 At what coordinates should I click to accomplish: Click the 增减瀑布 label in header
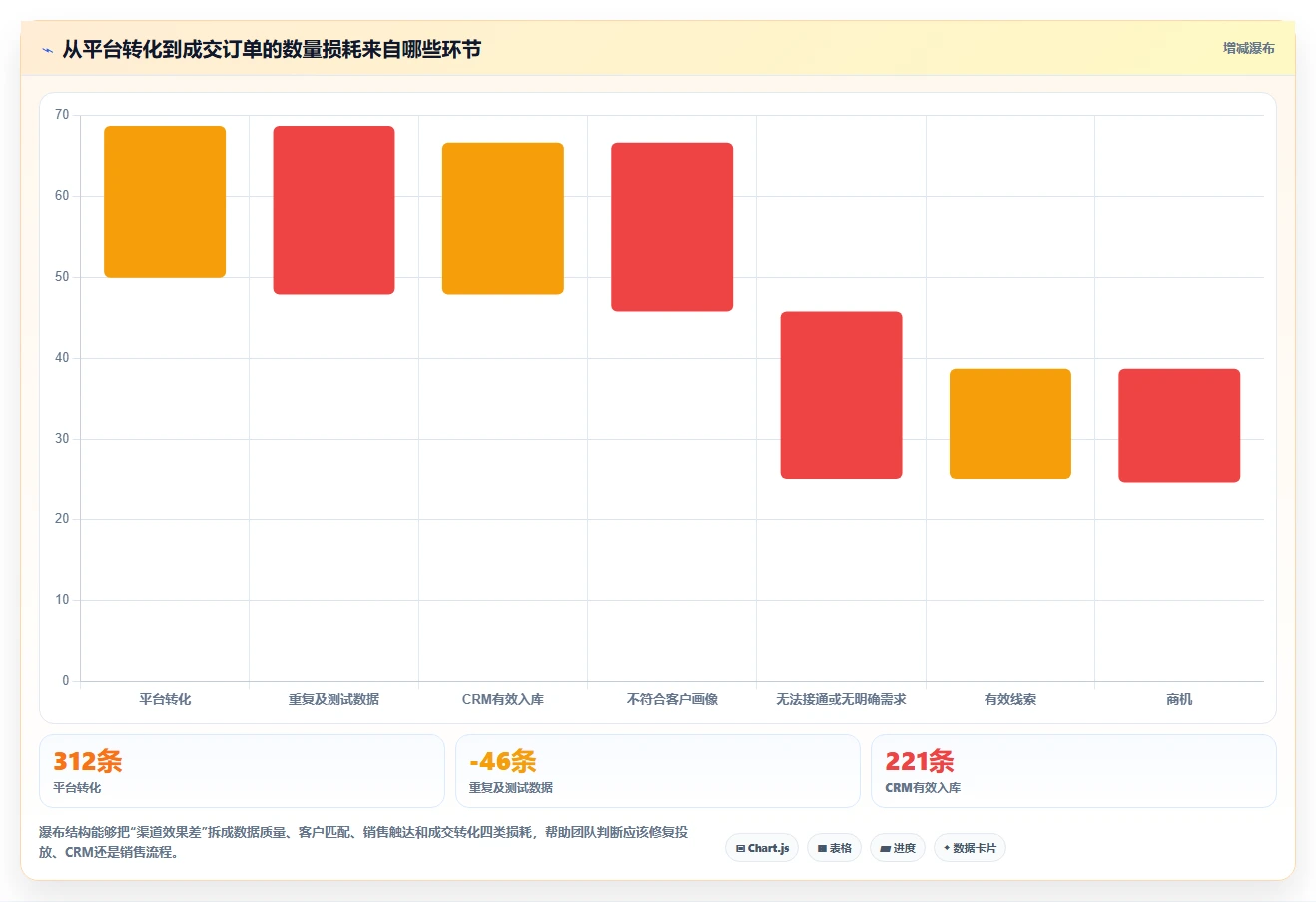click(1248, 48)
